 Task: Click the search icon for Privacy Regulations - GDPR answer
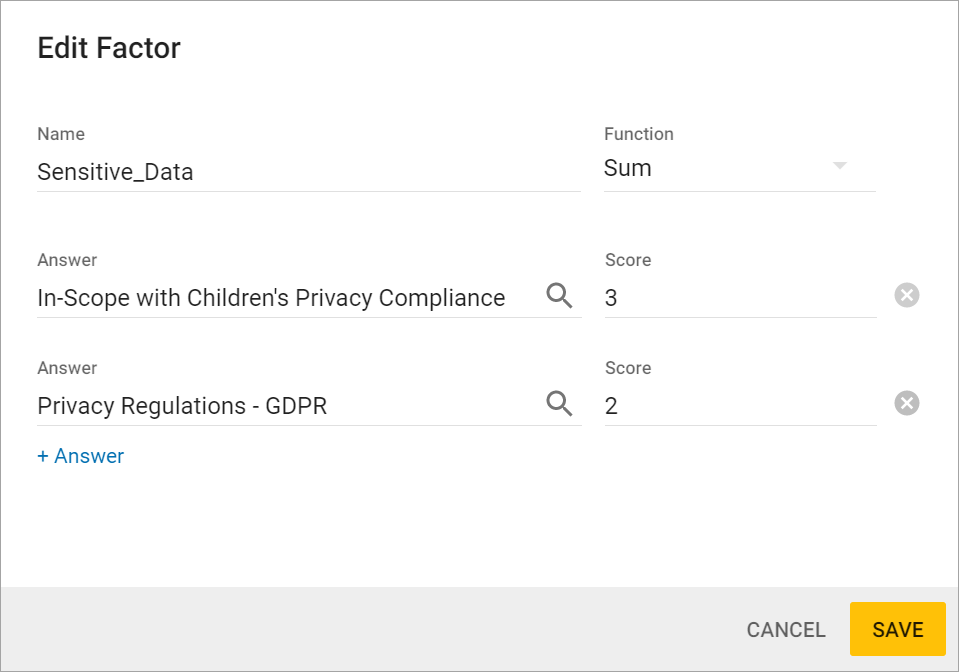pos(559,403)
